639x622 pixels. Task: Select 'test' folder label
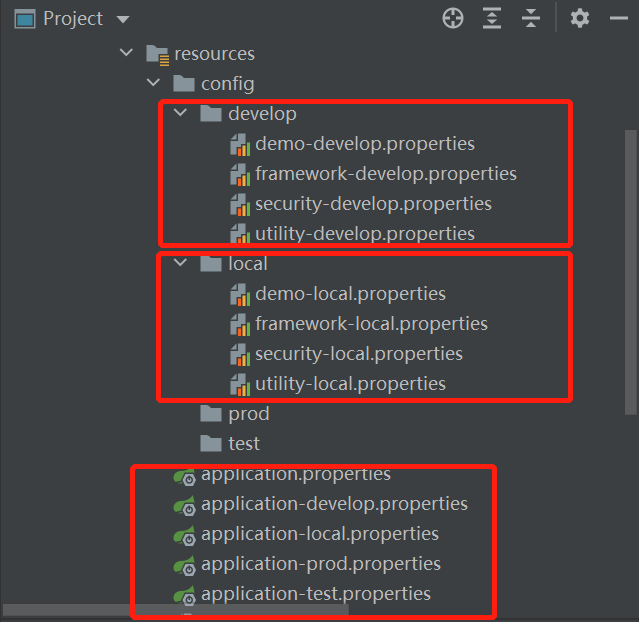[244, 444]
